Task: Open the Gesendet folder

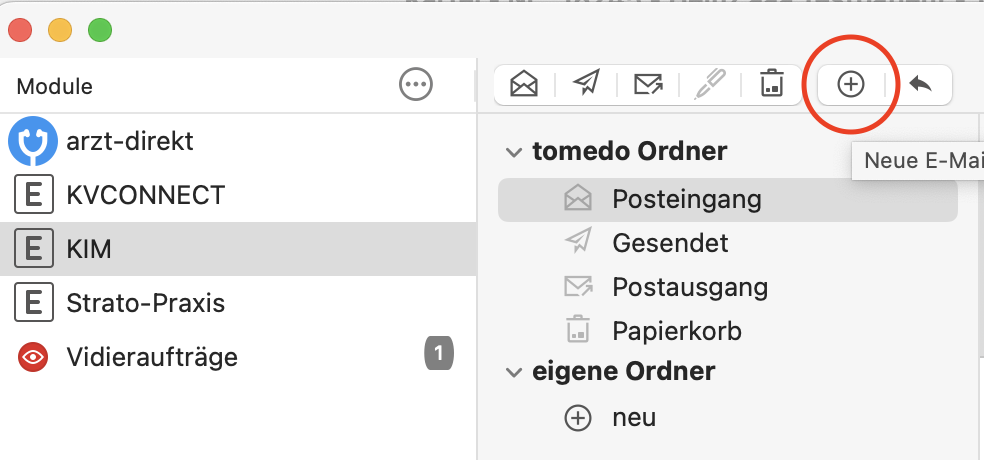Action: pyautogui.click(x=728, y=243)
